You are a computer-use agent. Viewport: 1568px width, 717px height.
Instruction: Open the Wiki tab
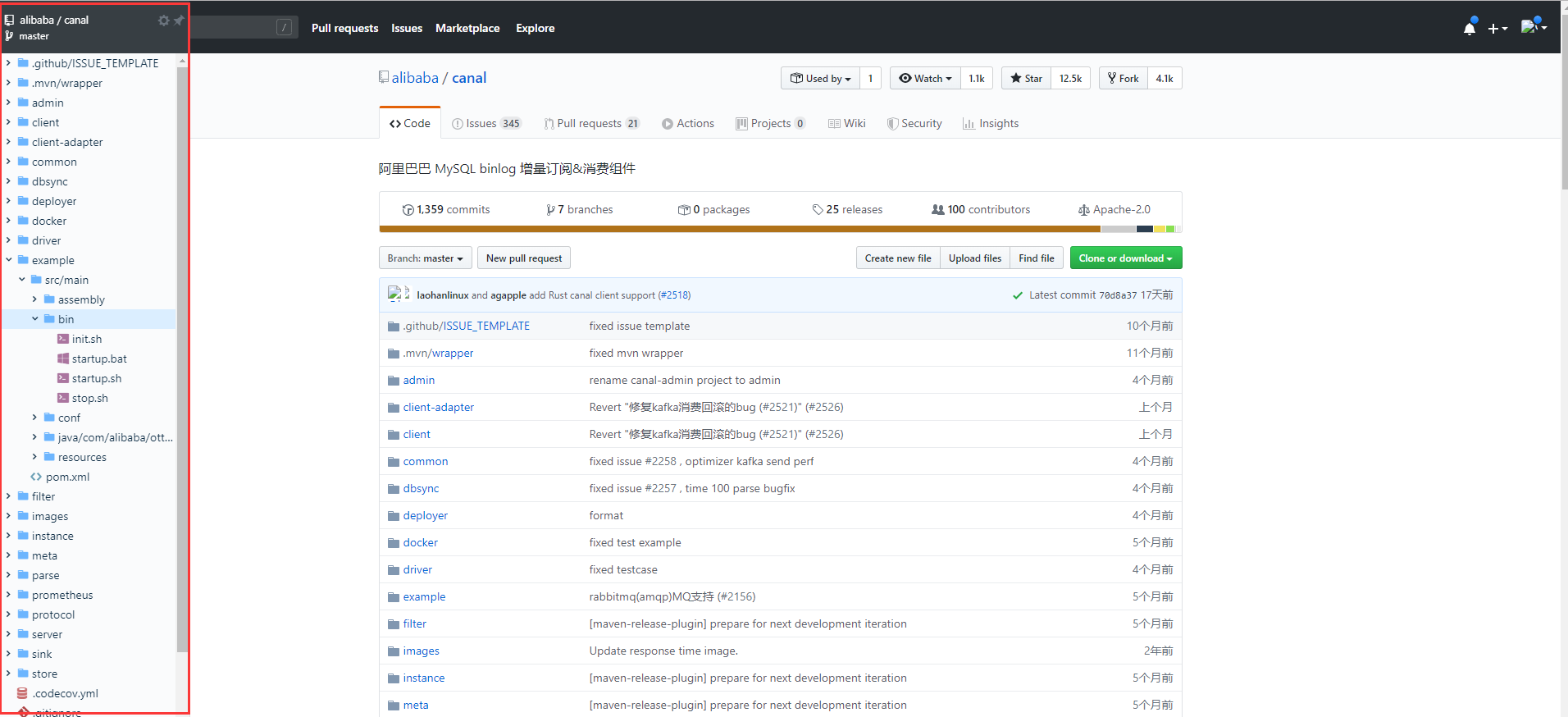846,123
